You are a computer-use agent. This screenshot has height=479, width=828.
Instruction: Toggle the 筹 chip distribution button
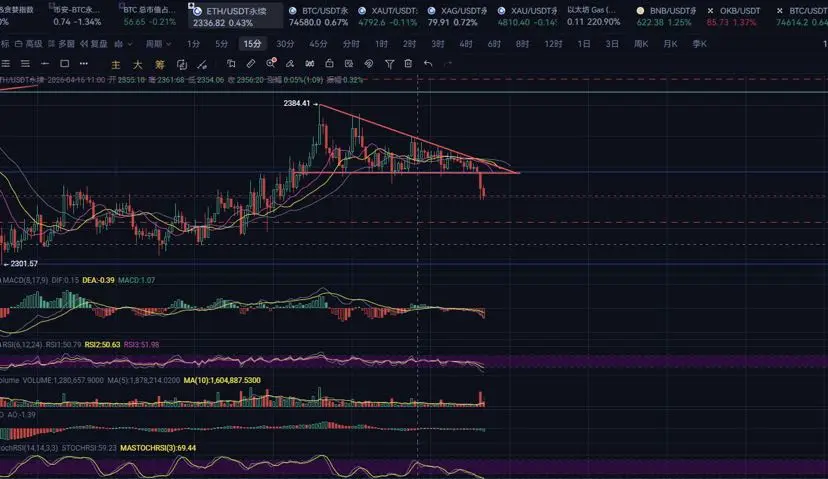tap(159, 64)
